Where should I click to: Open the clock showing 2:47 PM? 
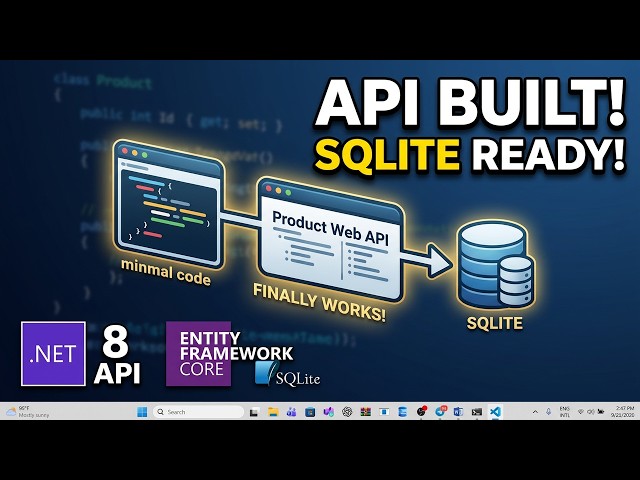622,412
